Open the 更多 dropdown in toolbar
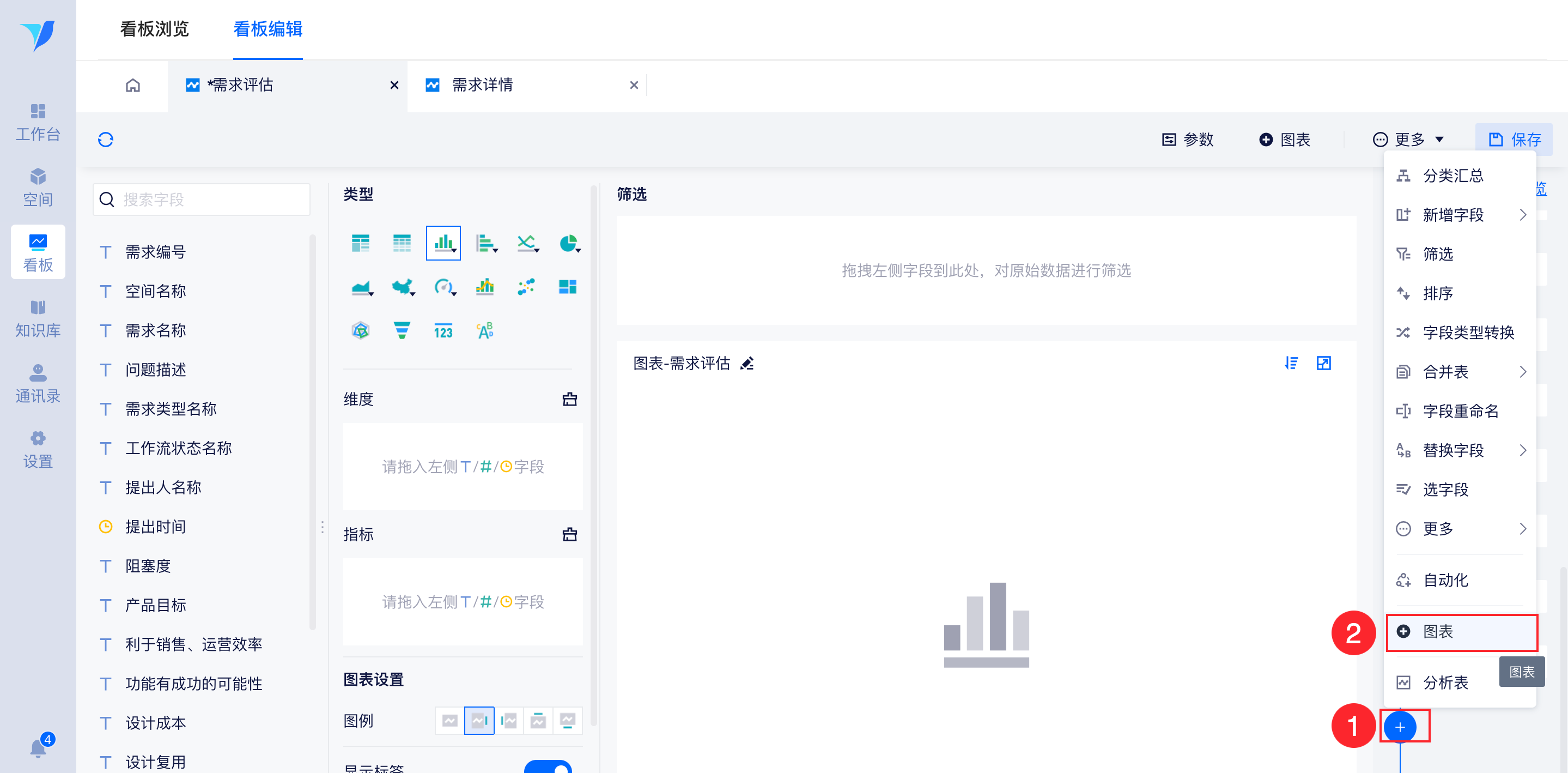1568x773 pixels. click(x=1408, y=140)
